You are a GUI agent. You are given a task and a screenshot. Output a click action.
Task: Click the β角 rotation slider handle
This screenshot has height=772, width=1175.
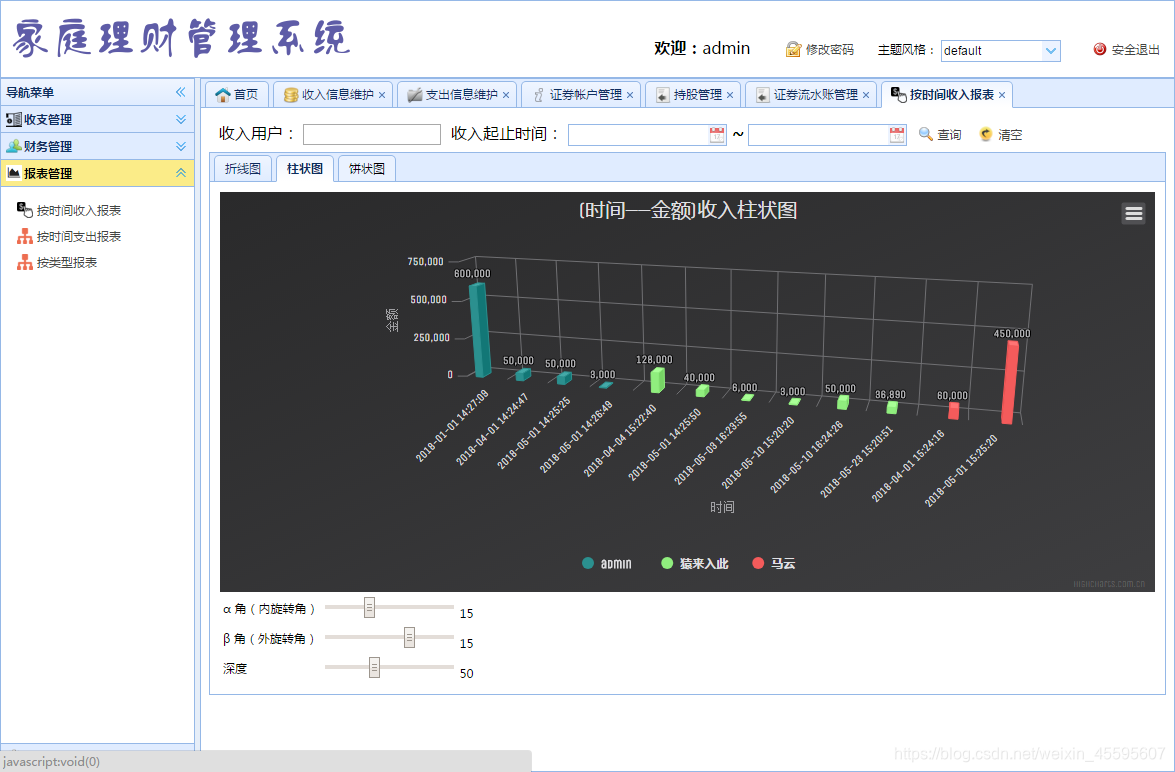click(409, 637)
